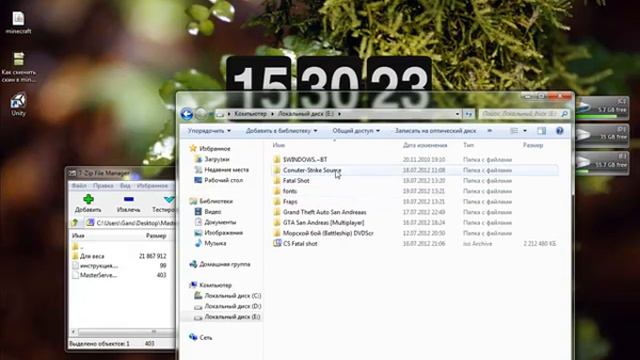This screenshot has width=640, height=360.
Task: Click the address bar history dropdown arrow
Action: pyautogui.click(x=458, y=114)
